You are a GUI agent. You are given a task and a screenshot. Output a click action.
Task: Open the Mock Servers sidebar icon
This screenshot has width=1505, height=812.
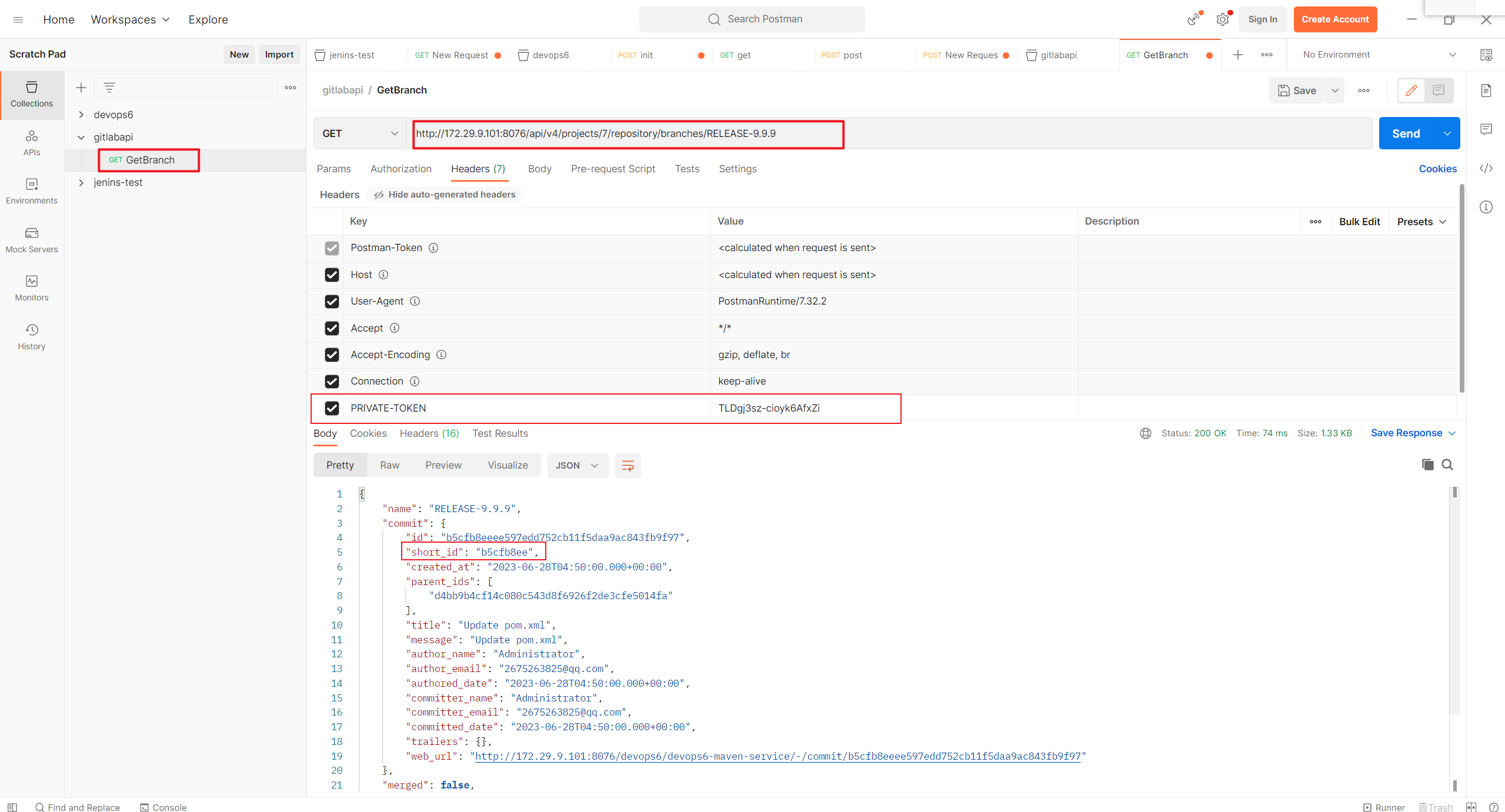click(x=32, y=240)
